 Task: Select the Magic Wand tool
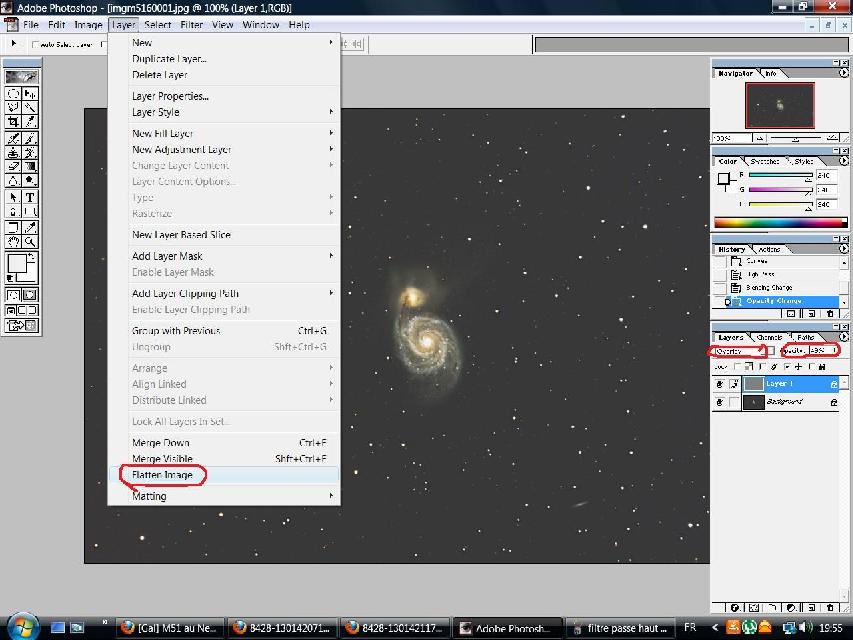click(30, 107)
